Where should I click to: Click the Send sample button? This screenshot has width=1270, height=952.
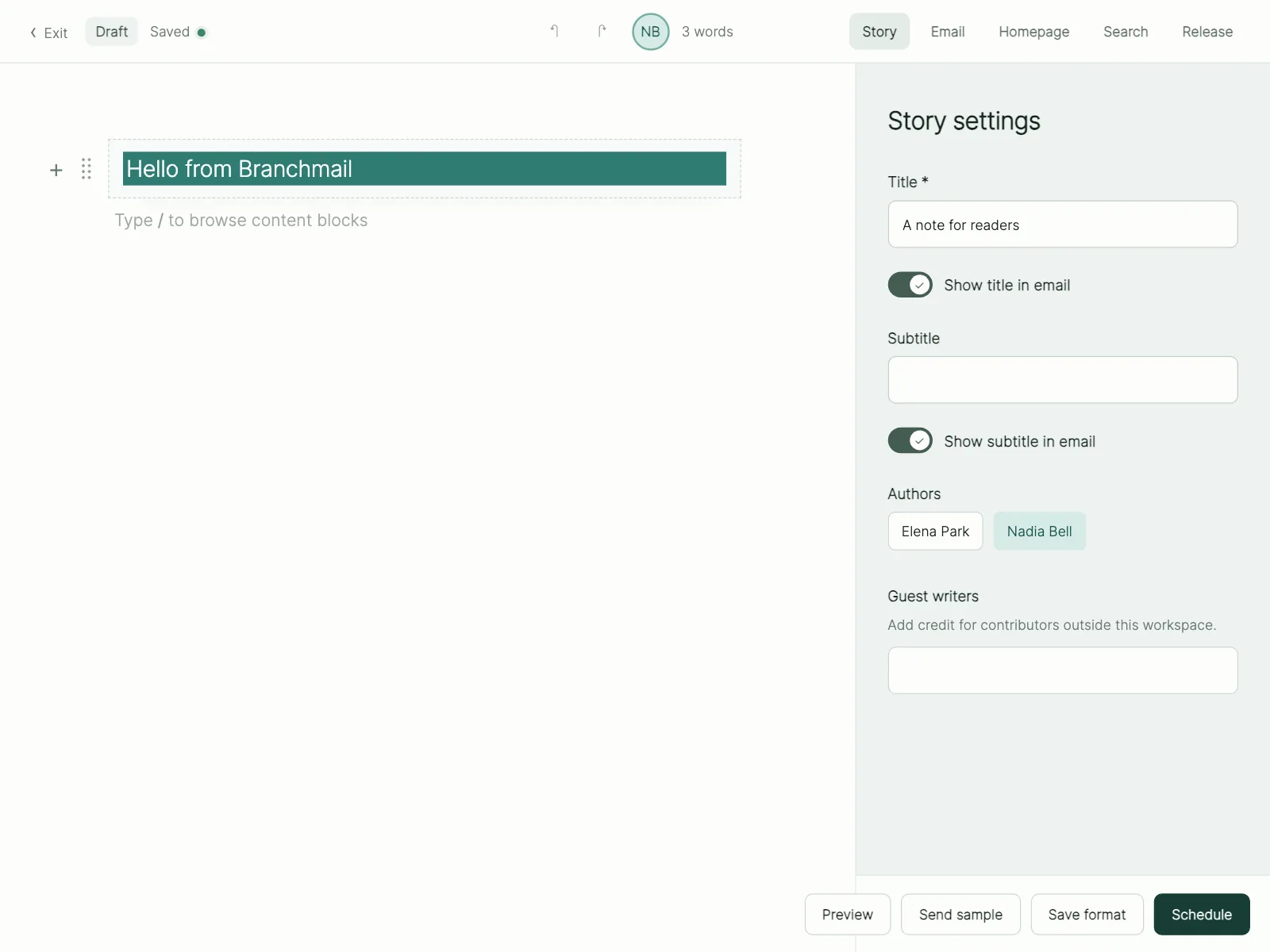tap(960, 915)
